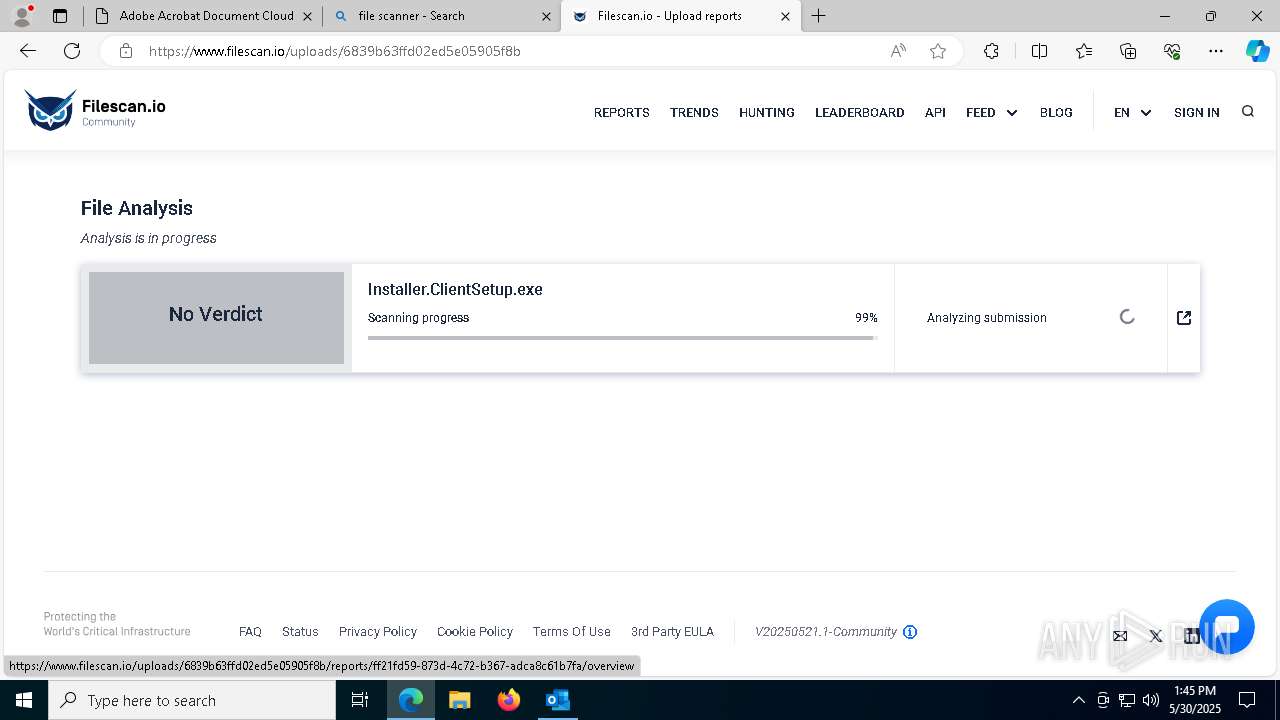Click the Read aloud icon in address bar
The height and width of the screenshot is (720, 1280).
898,51
